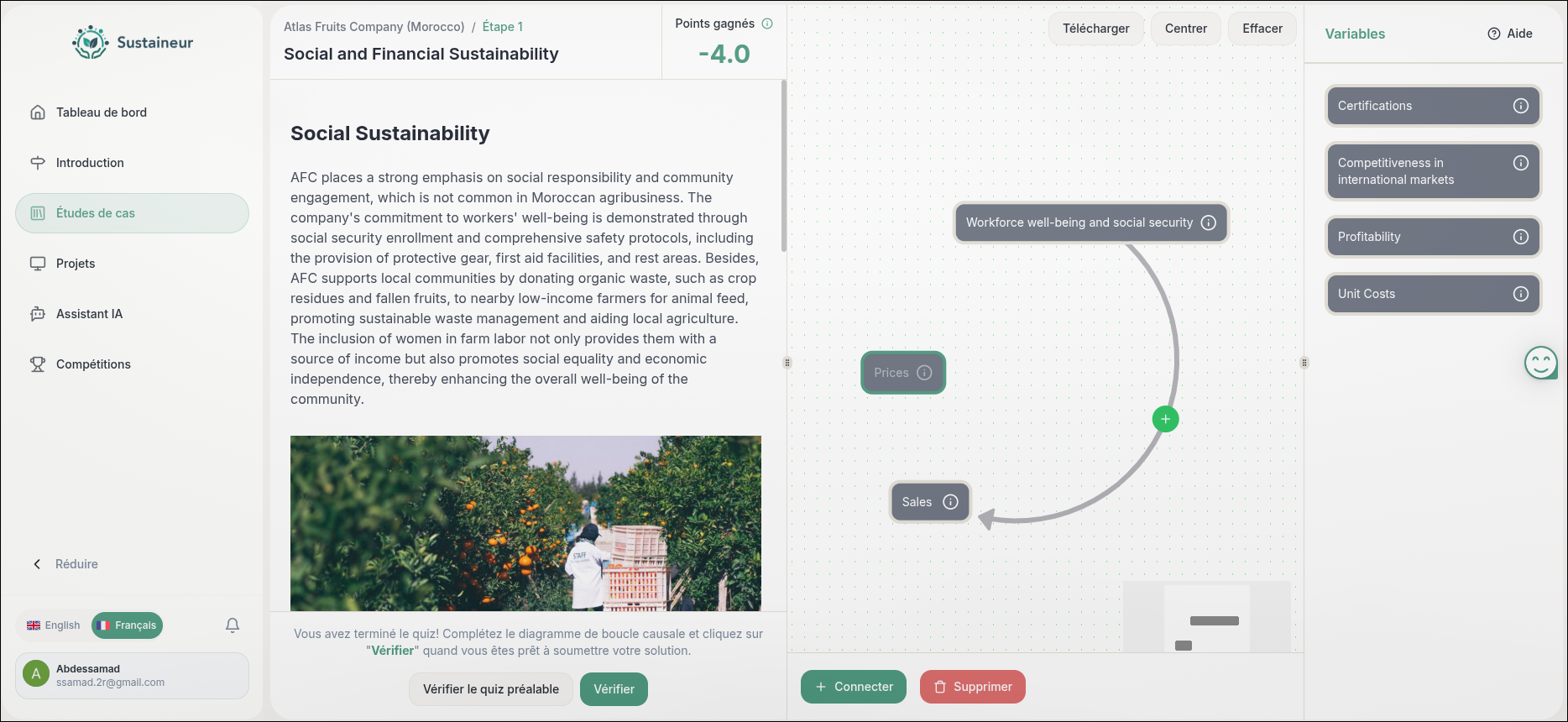
Task: Open info for Certifications variable
Action: tap(1520, 106)
